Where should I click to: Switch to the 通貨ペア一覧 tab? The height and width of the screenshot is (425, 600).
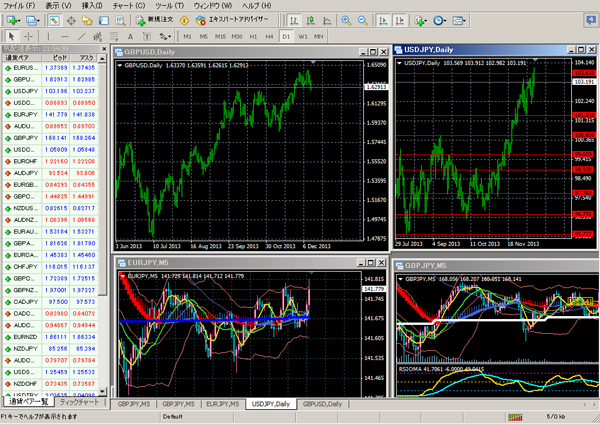[29, 402]
